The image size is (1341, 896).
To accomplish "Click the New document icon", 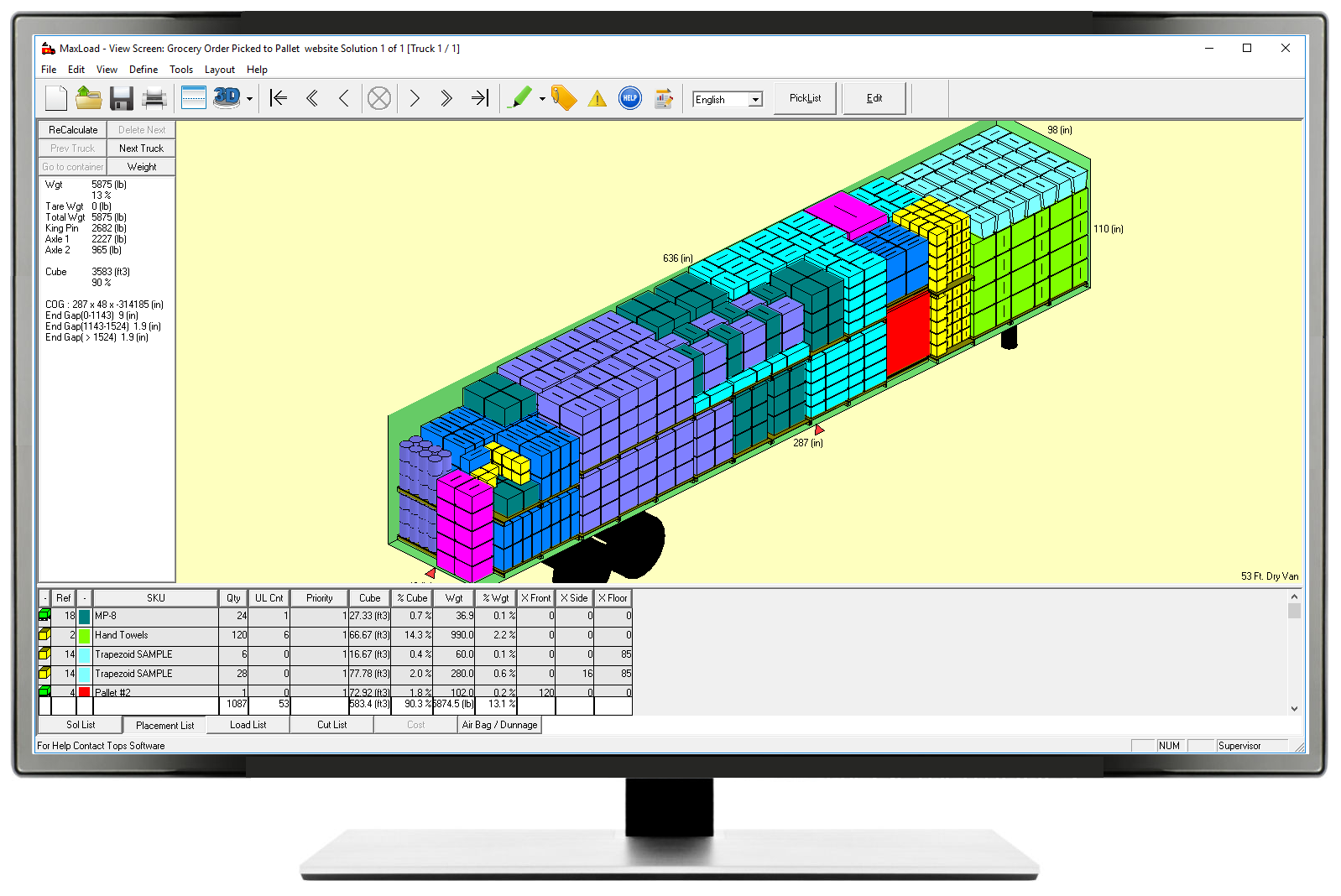I will (56, 99).
